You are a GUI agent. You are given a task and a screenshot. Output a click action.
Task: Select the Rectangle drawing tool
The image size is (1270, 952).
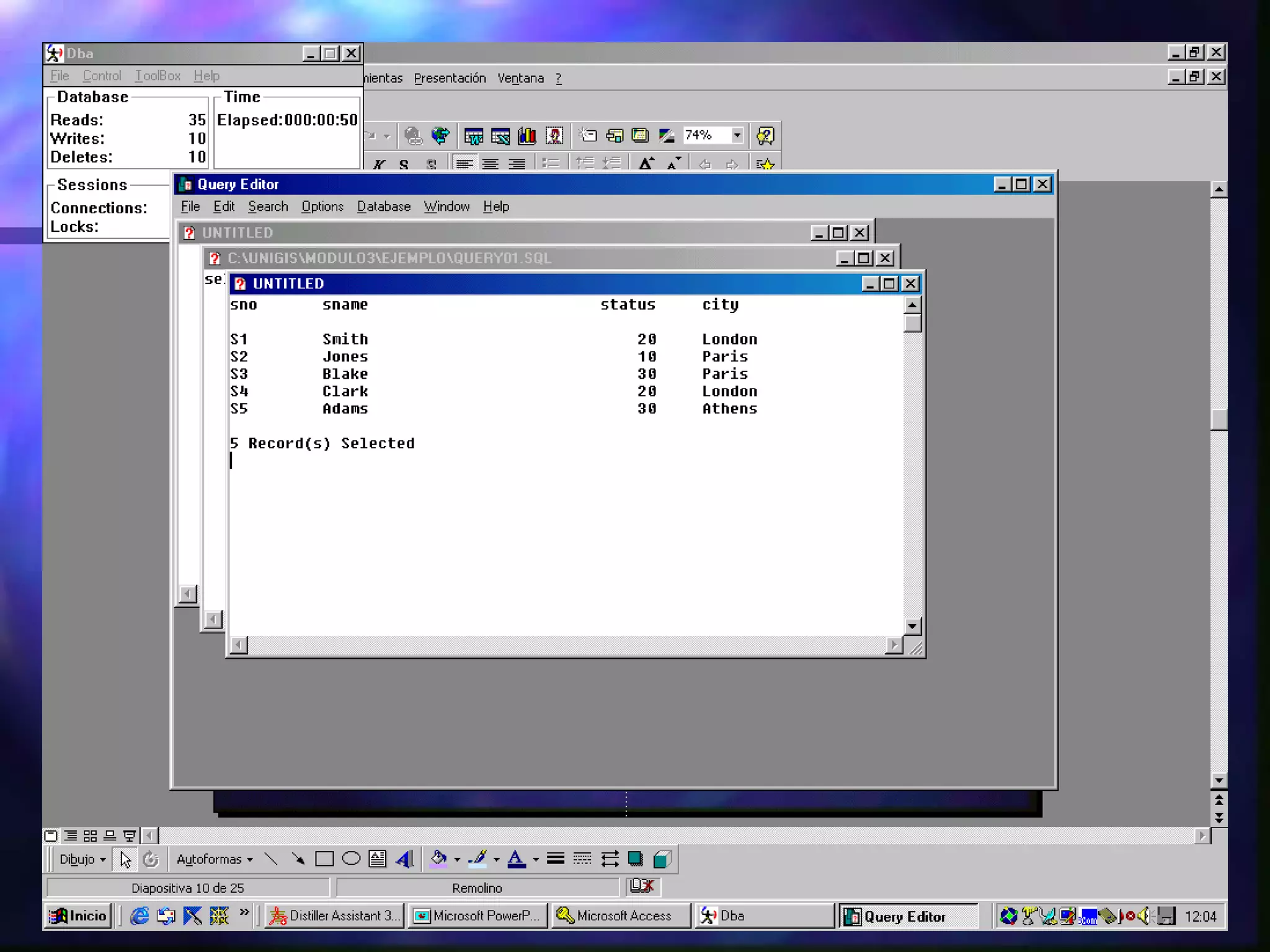point(324,859)
